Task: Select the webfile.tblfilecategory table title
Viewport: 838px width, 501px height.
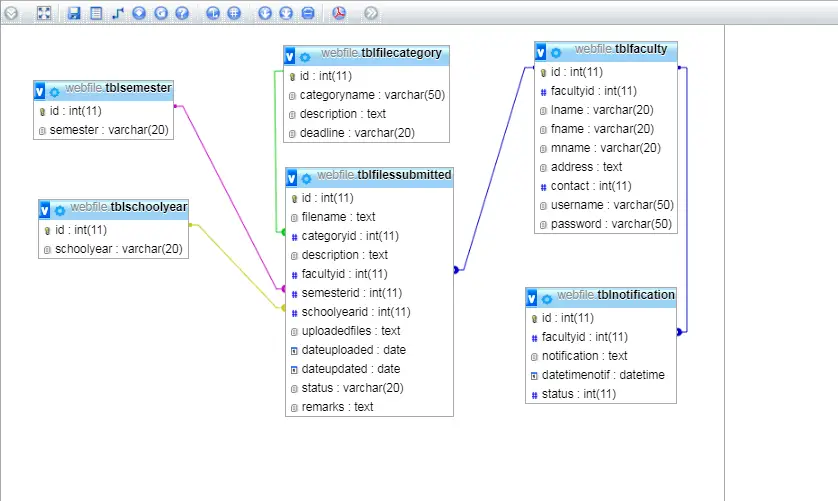Action: 381,53
